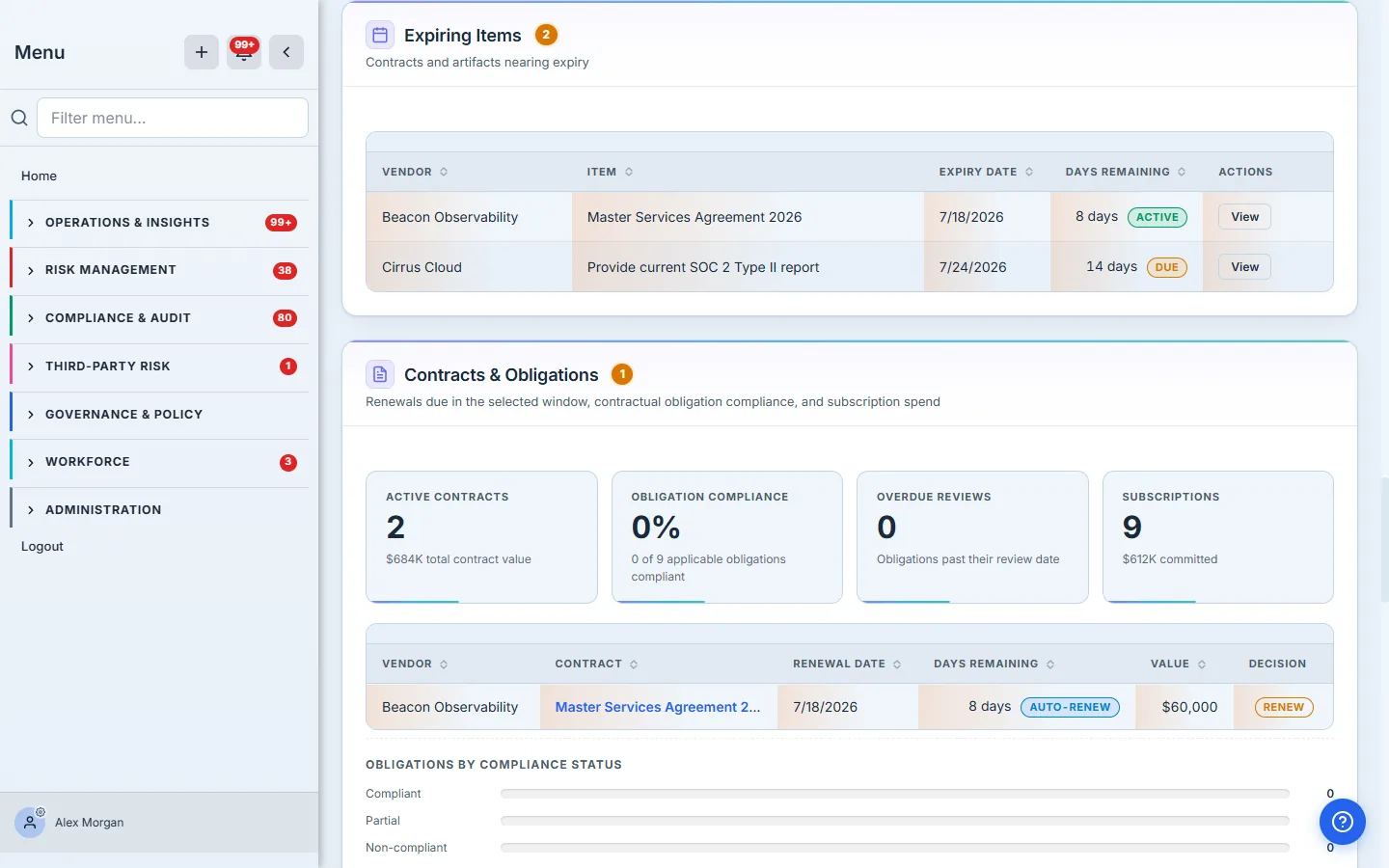Select the 7/24/2026 expiry date cell
1389x868 pixels.
click(987, 267)
